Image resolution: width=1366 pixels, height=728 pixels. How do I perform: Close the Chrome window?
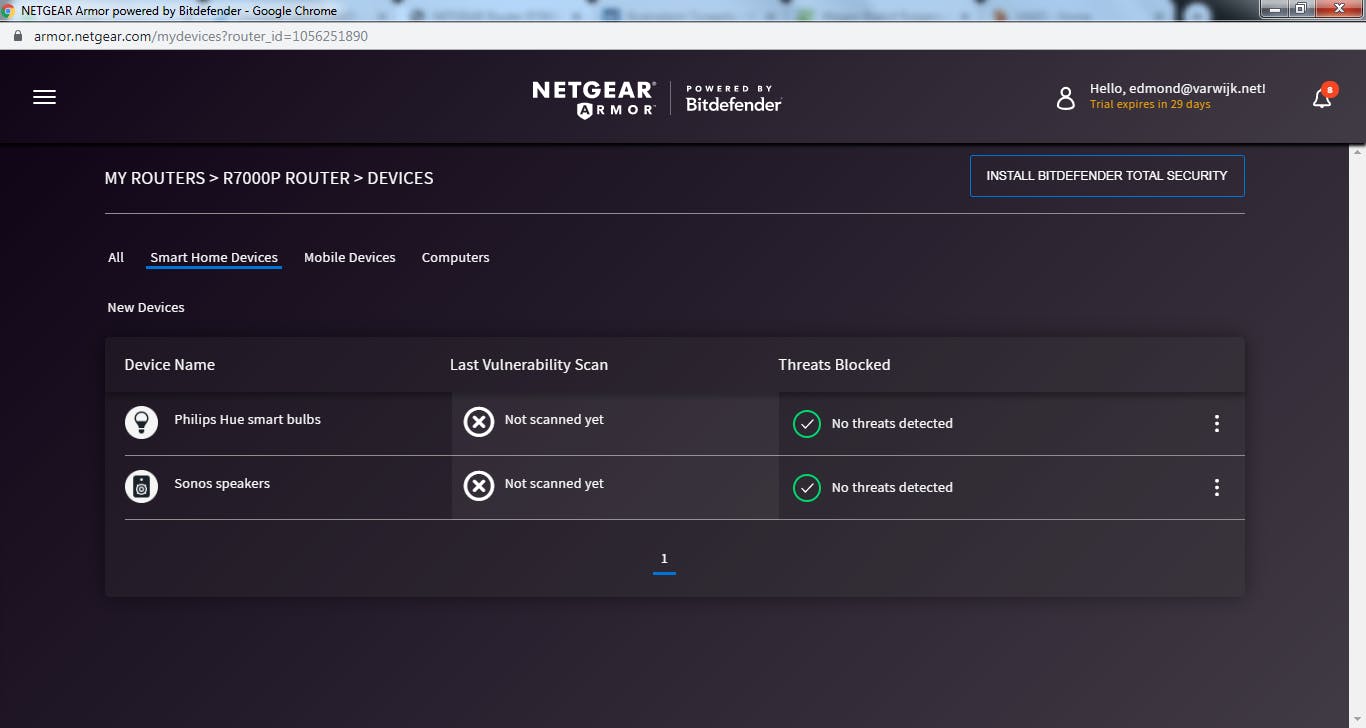click(x=1338, y=9)
